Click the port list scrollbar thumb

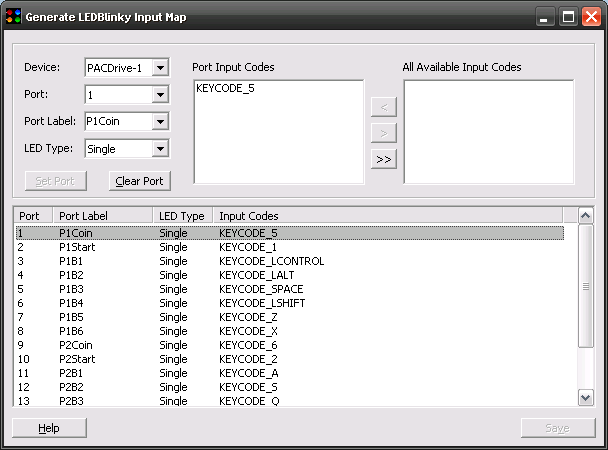click(586, 286)
